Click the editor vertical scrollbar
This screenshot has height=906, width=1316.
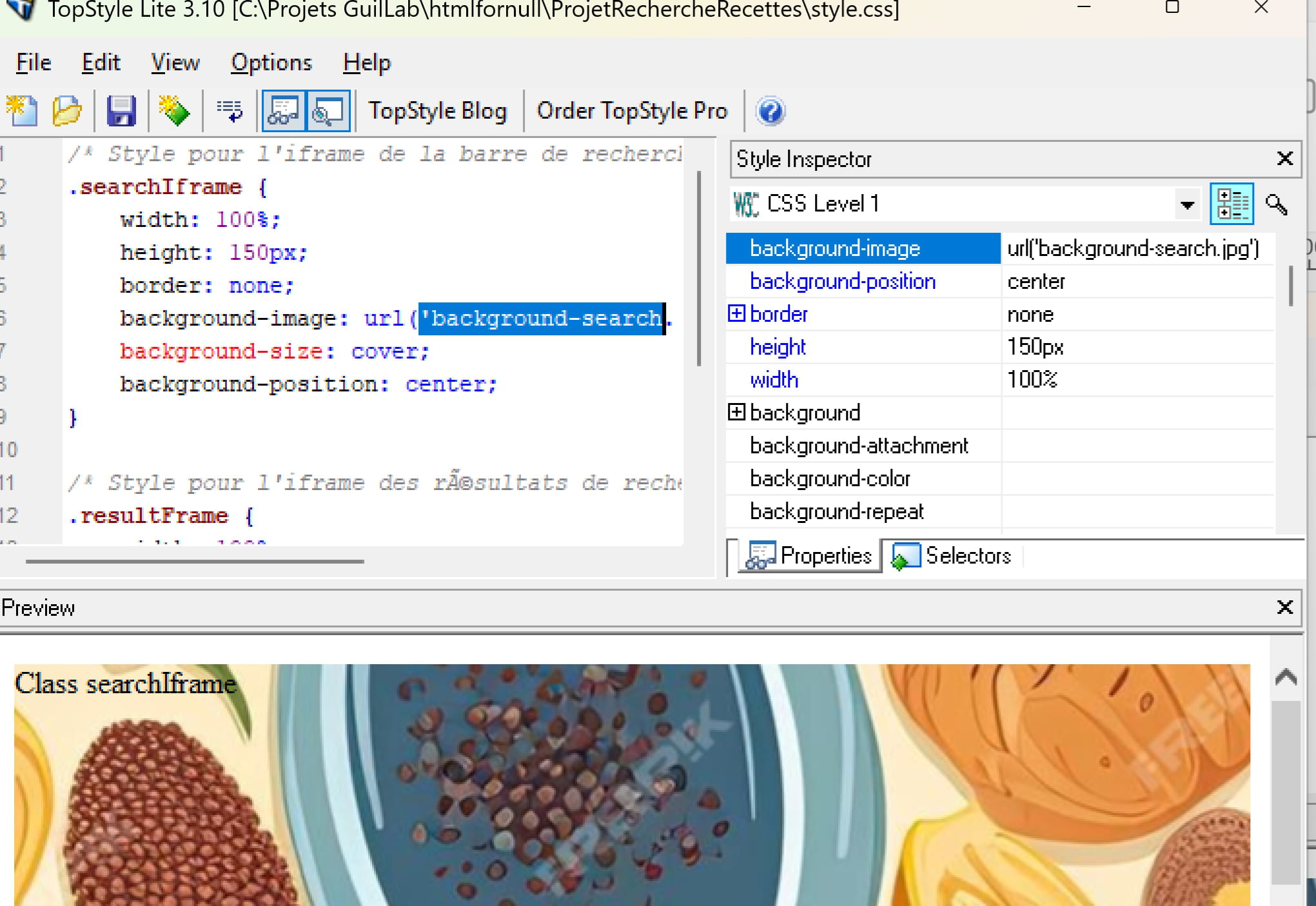click(x=699, y=268)
